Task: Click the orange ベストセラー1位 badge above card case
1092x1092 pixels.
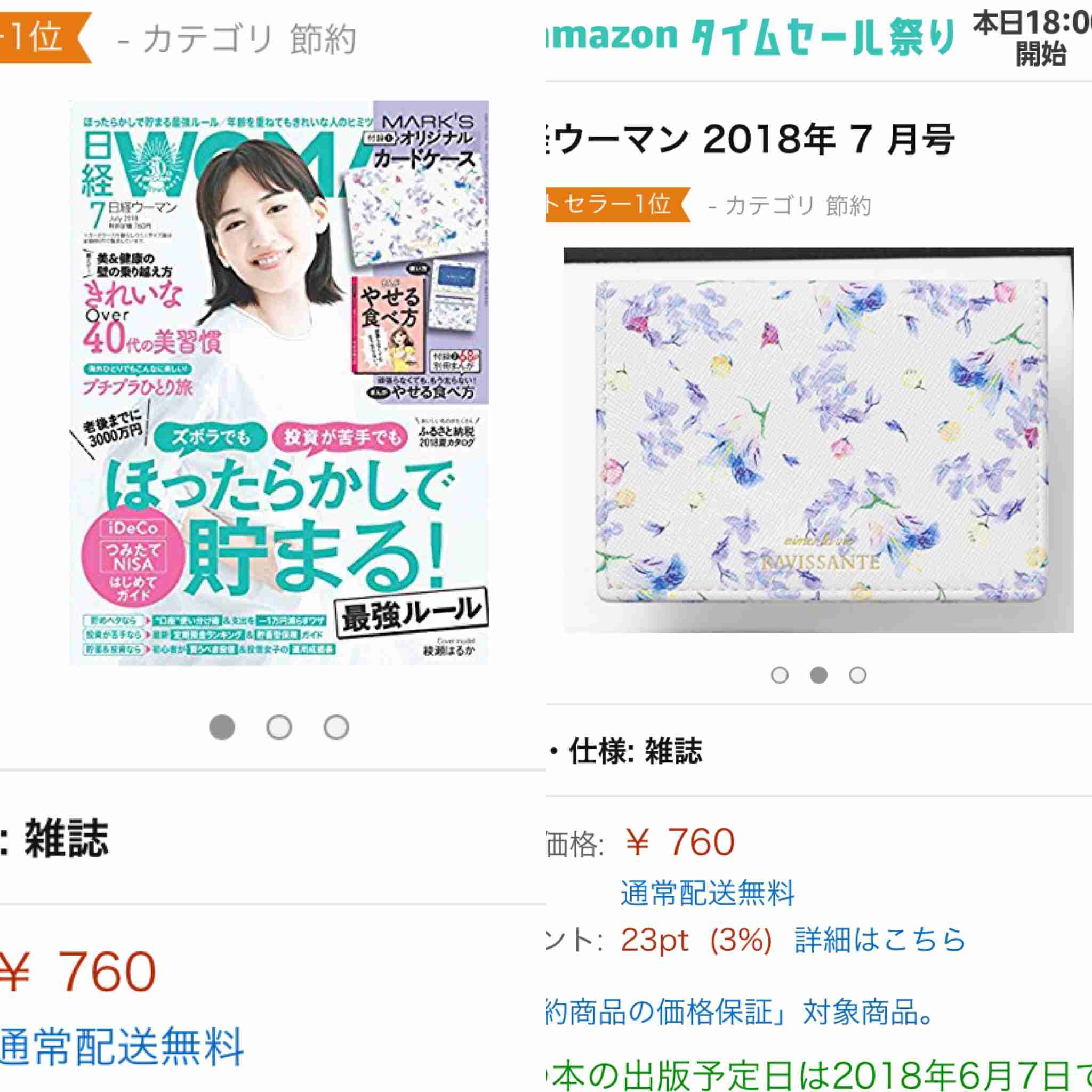Action: click(x=619, y=204)
